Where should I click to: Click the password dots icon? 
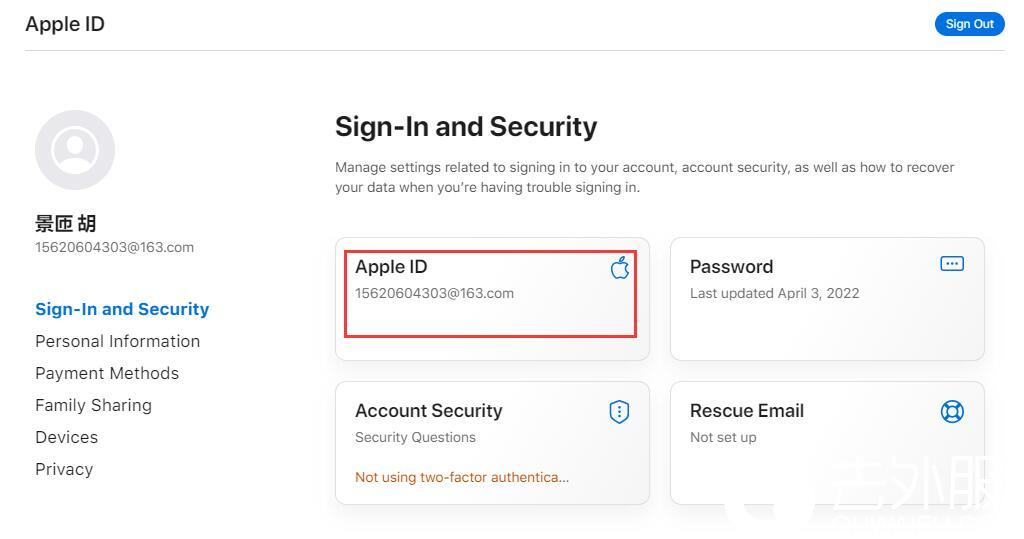952,264
